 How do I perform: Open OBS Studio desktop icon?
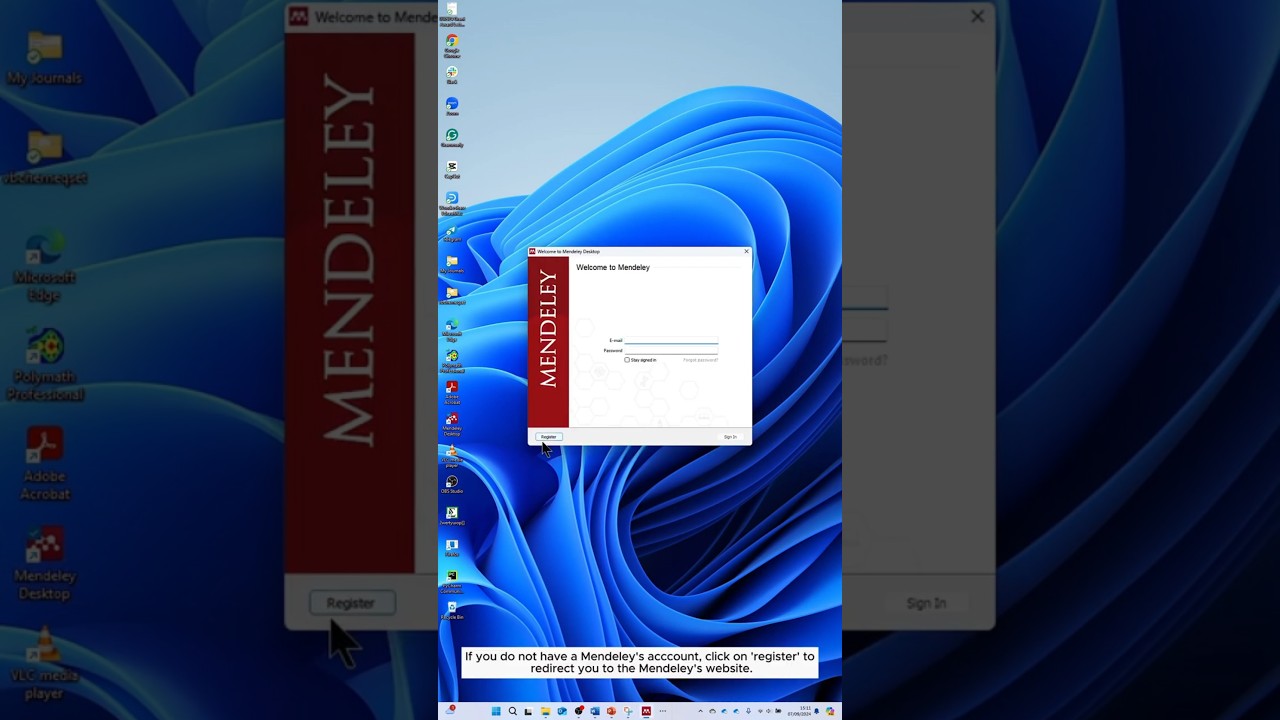click(x=452, y=485)
